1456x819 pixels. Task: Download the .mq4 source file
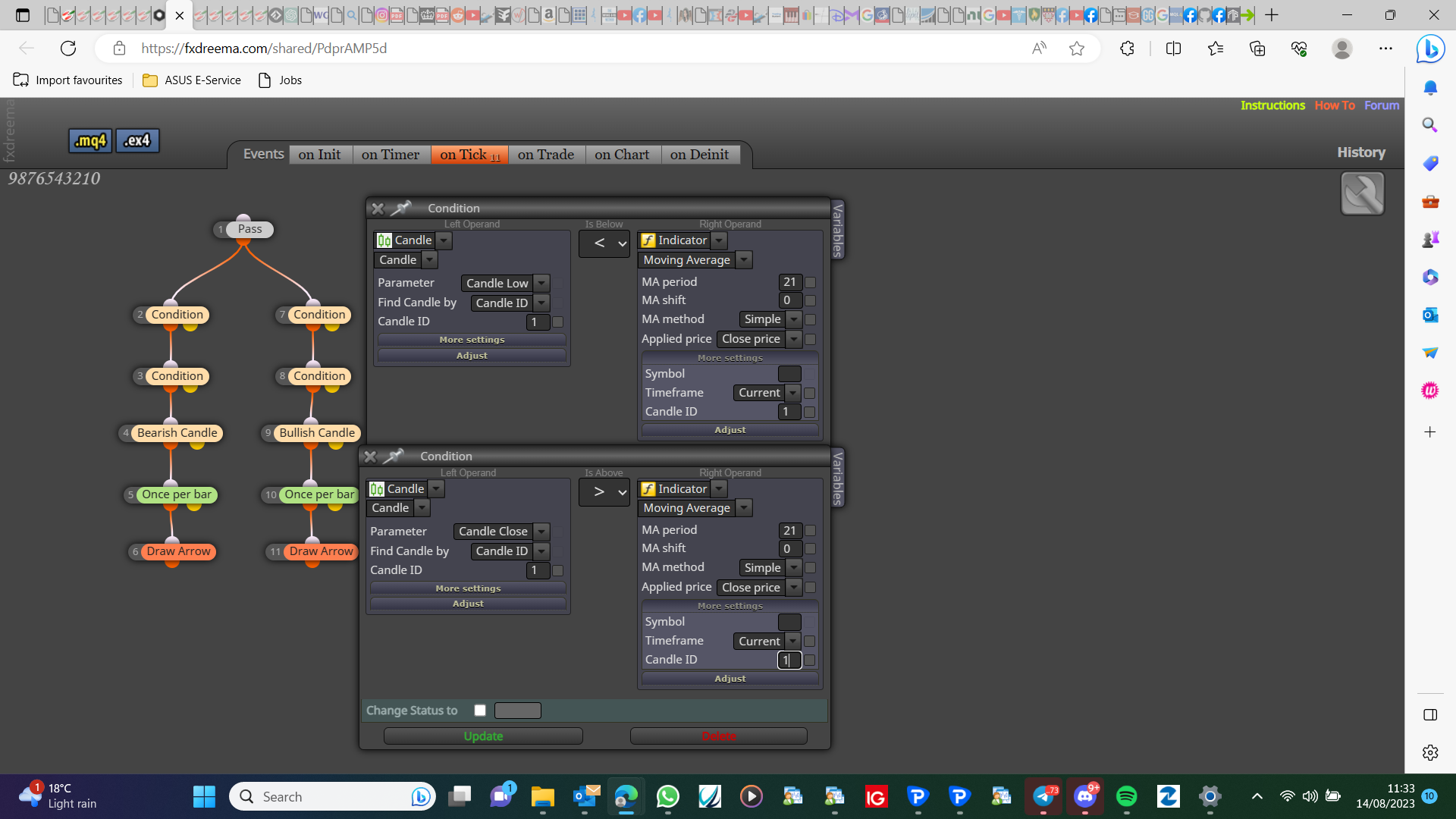90,140
